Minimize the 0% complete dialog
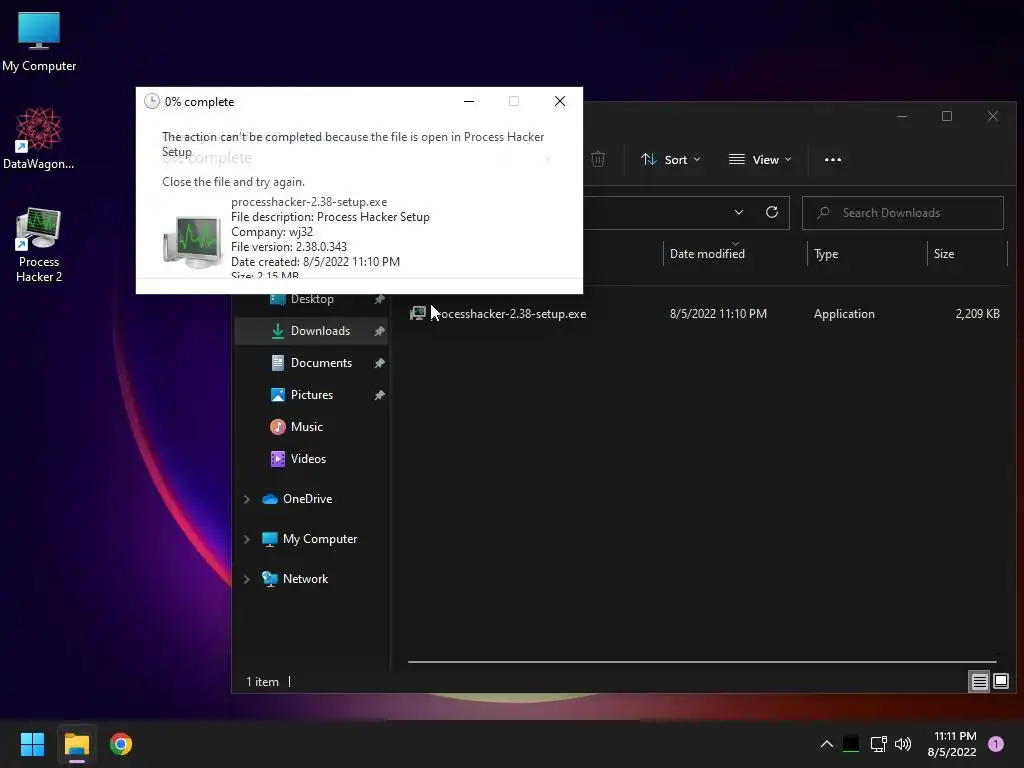Image resolution: width=1024 pixels, height=768 pixels. point(469,101)
